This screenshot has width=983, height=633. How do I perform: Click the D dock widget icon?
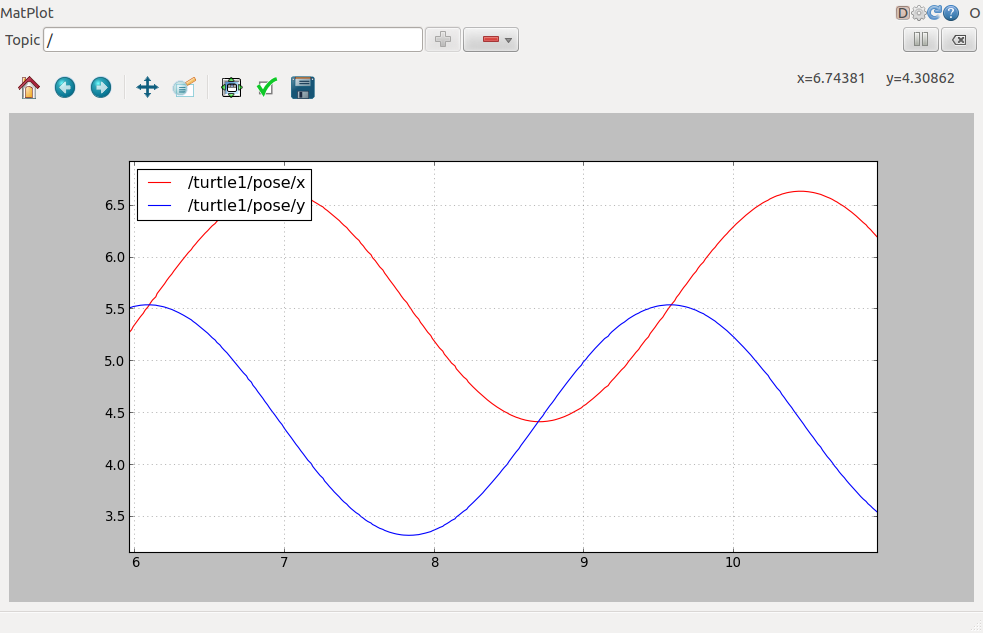[901, 13]
